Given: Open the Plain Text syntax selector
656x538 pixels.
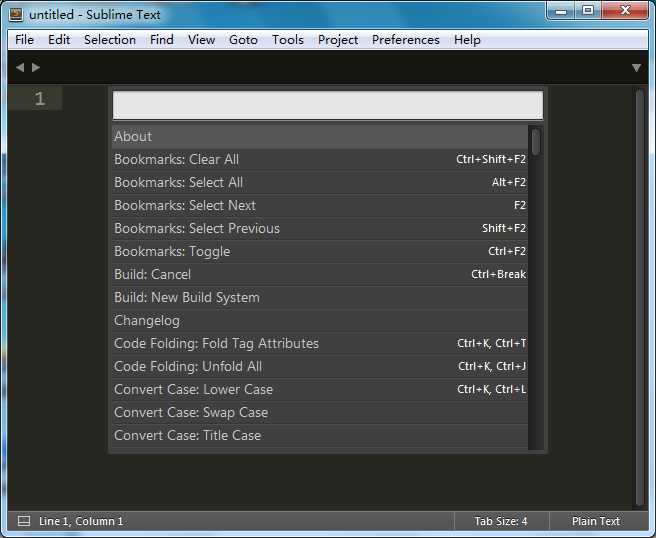Looking at the screenshot, I should point(596,521).
